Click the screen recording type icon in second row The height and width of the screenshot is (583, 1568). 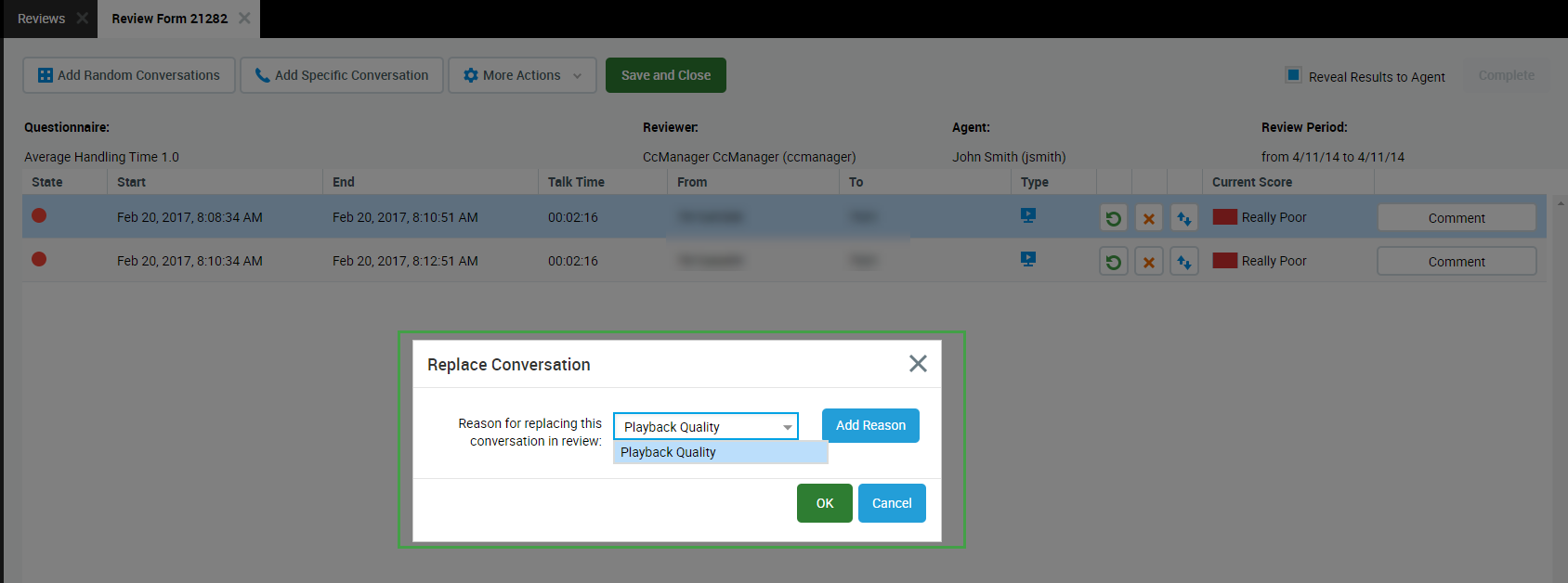(1027, 259)
